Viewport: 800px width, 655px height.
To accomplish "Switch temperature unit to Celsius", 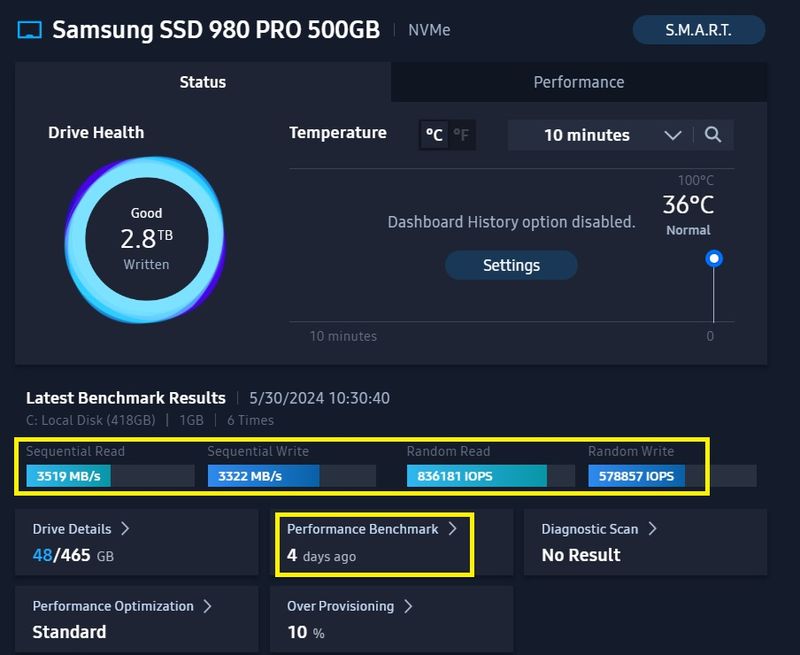I will [x=434, y=135].
